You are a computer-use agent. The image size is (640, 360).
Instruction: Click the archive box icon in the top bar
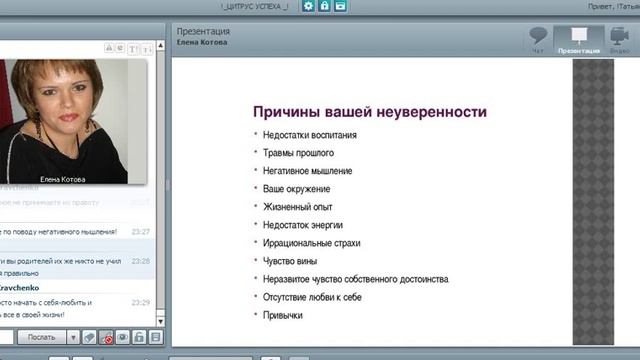click(340, 6)
